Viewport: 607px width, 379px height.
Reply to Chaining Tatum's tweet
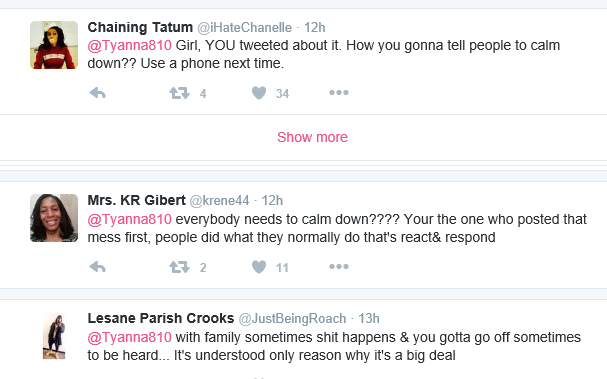(98, 93)
